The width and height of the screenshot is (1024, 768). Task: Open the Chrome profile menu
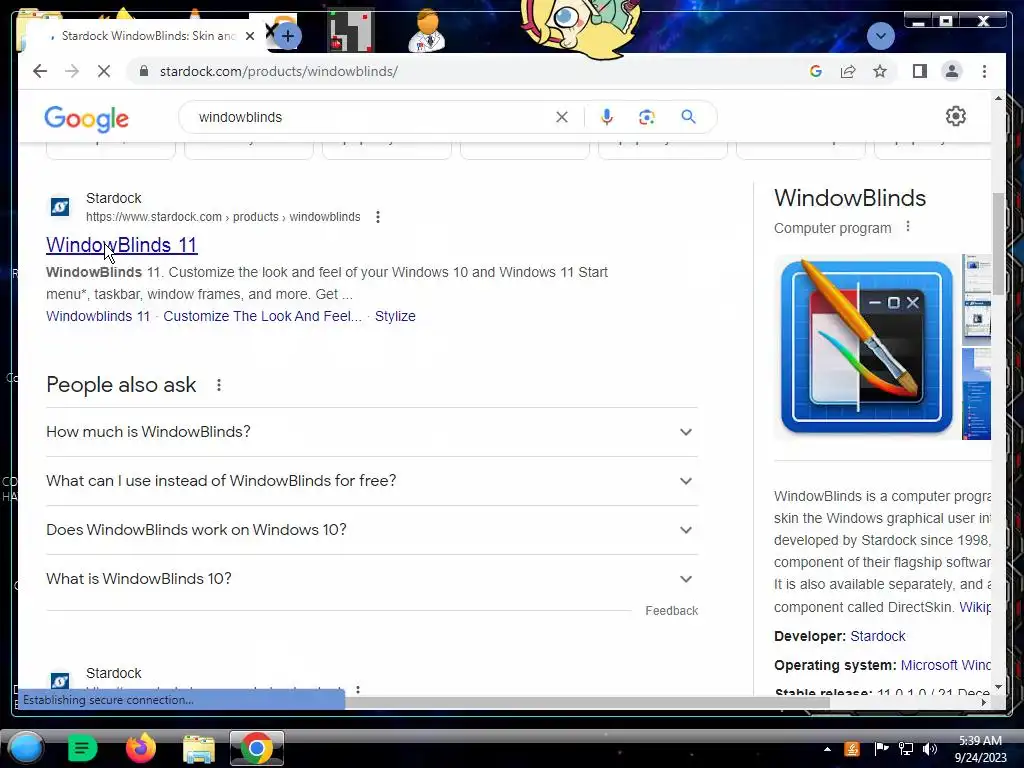click(x=952, y=71)
